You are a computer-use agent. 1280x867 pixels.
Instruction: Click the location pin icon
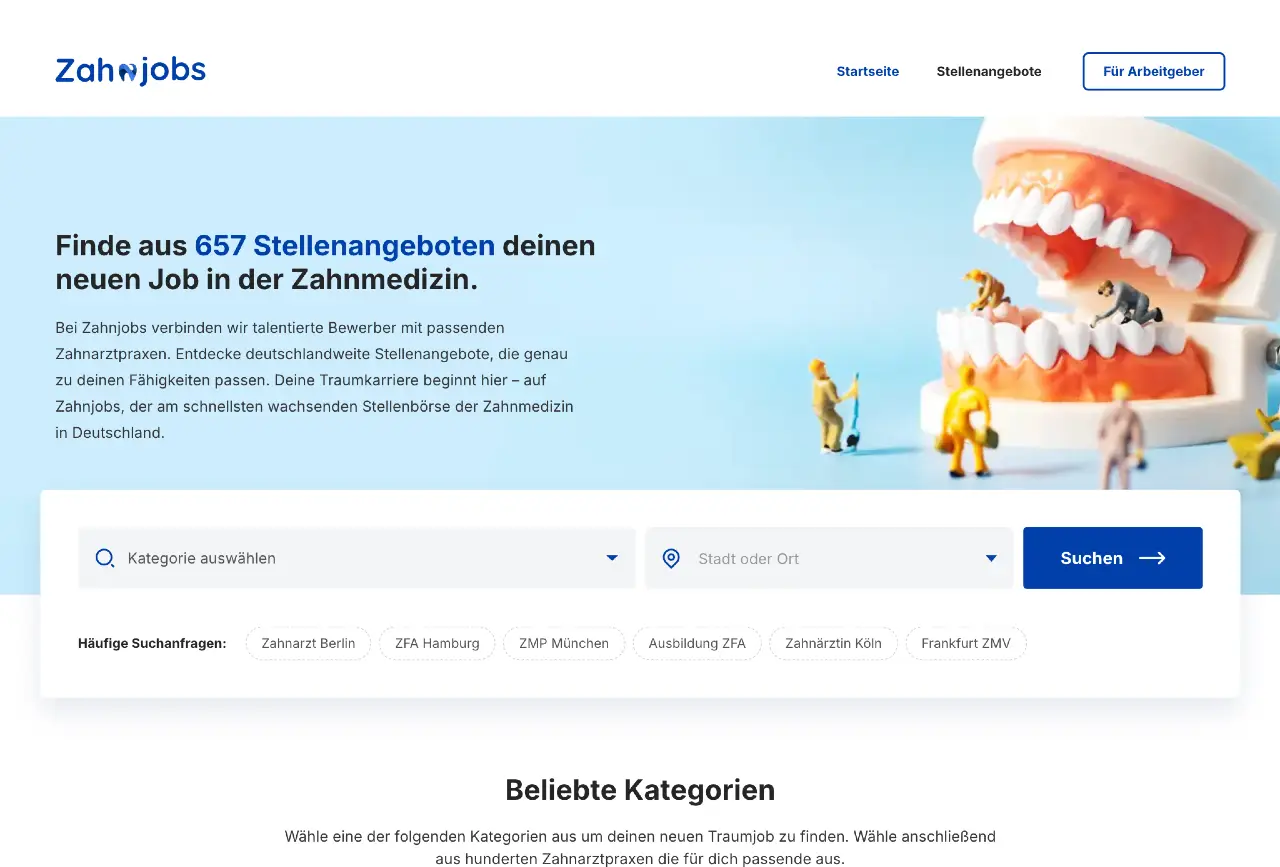point(671,558)
